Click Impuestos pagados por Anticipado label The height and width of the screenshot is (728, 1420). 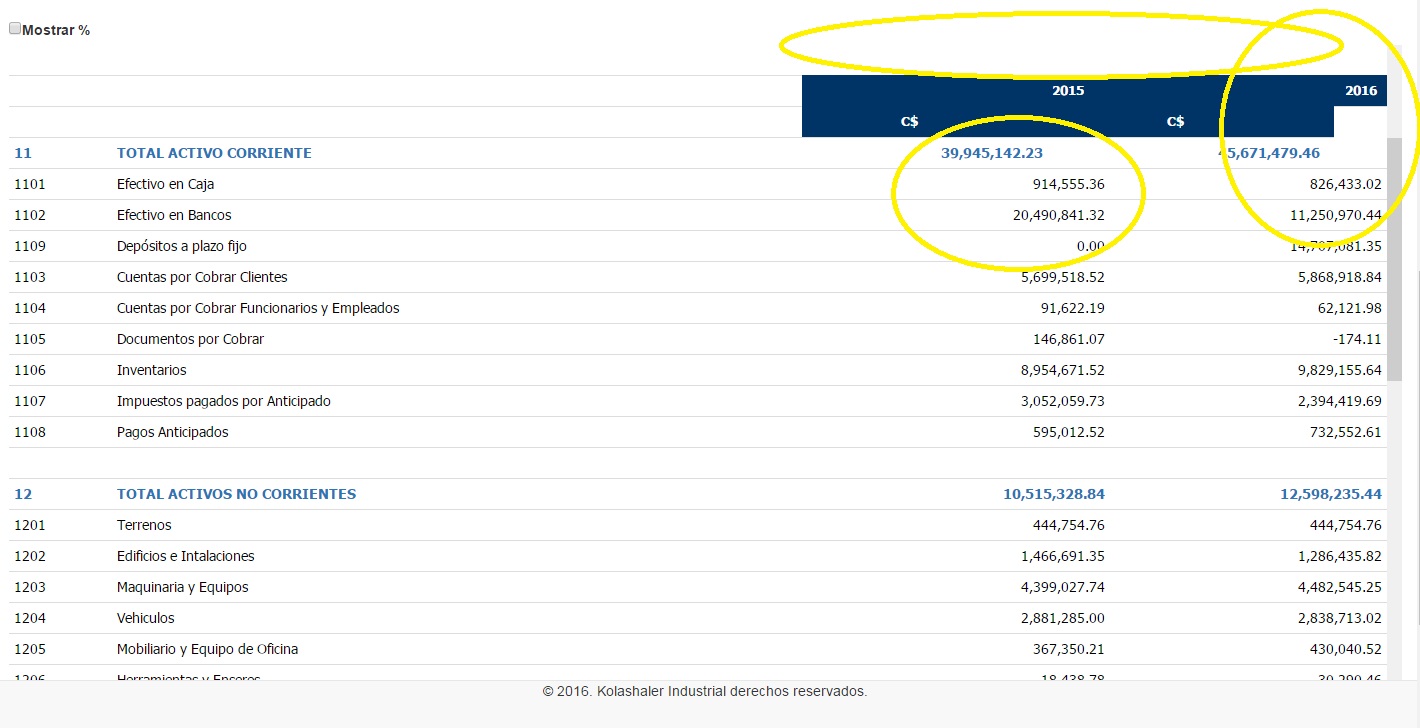224,401
